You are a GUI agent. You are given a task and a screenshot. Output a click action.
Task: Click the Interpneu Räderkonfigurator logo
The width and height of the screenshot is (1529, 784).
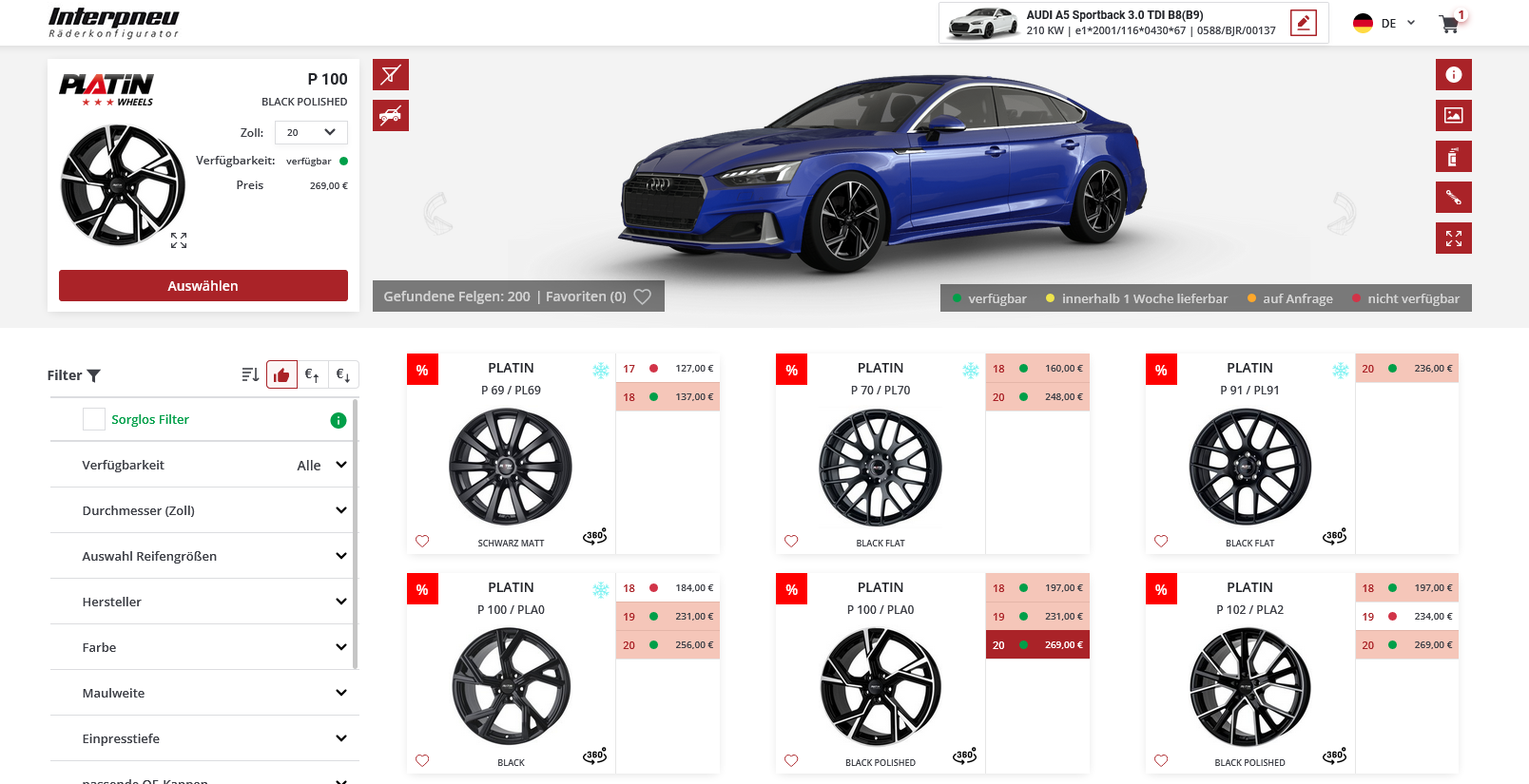pos(113,23)
